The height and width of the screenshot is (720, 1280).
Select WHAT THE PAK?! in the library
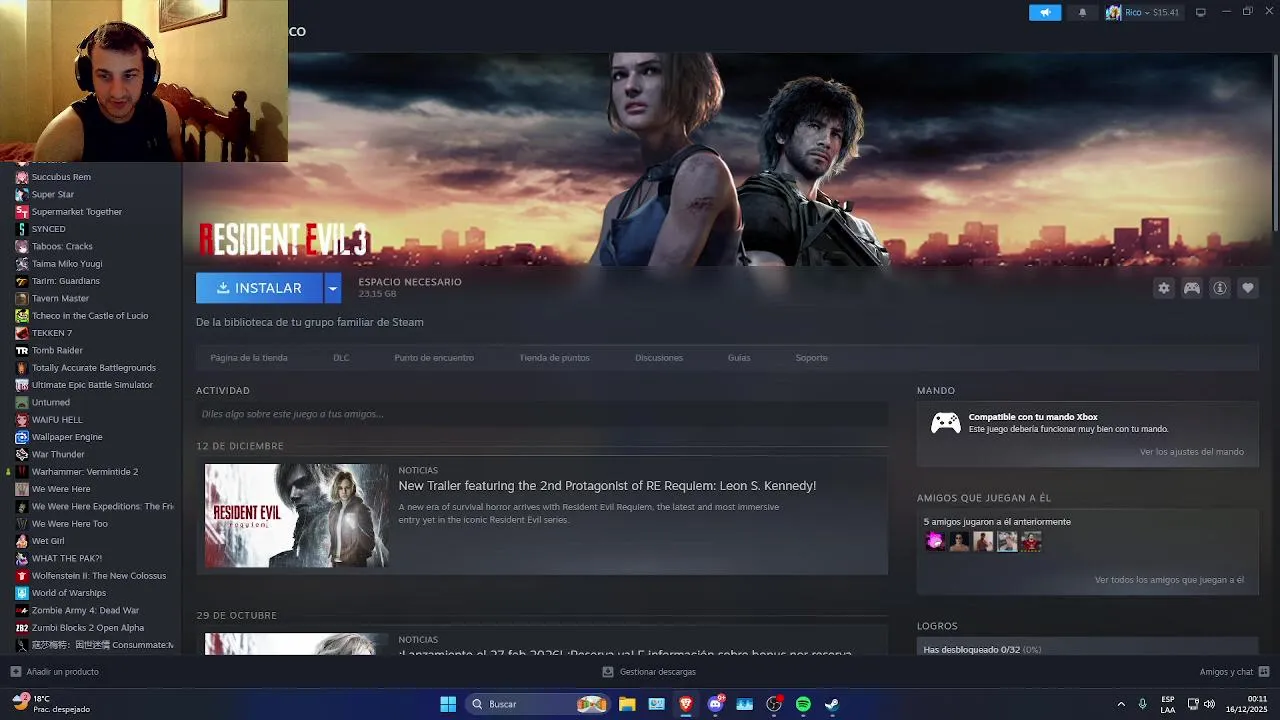[67, 558]
